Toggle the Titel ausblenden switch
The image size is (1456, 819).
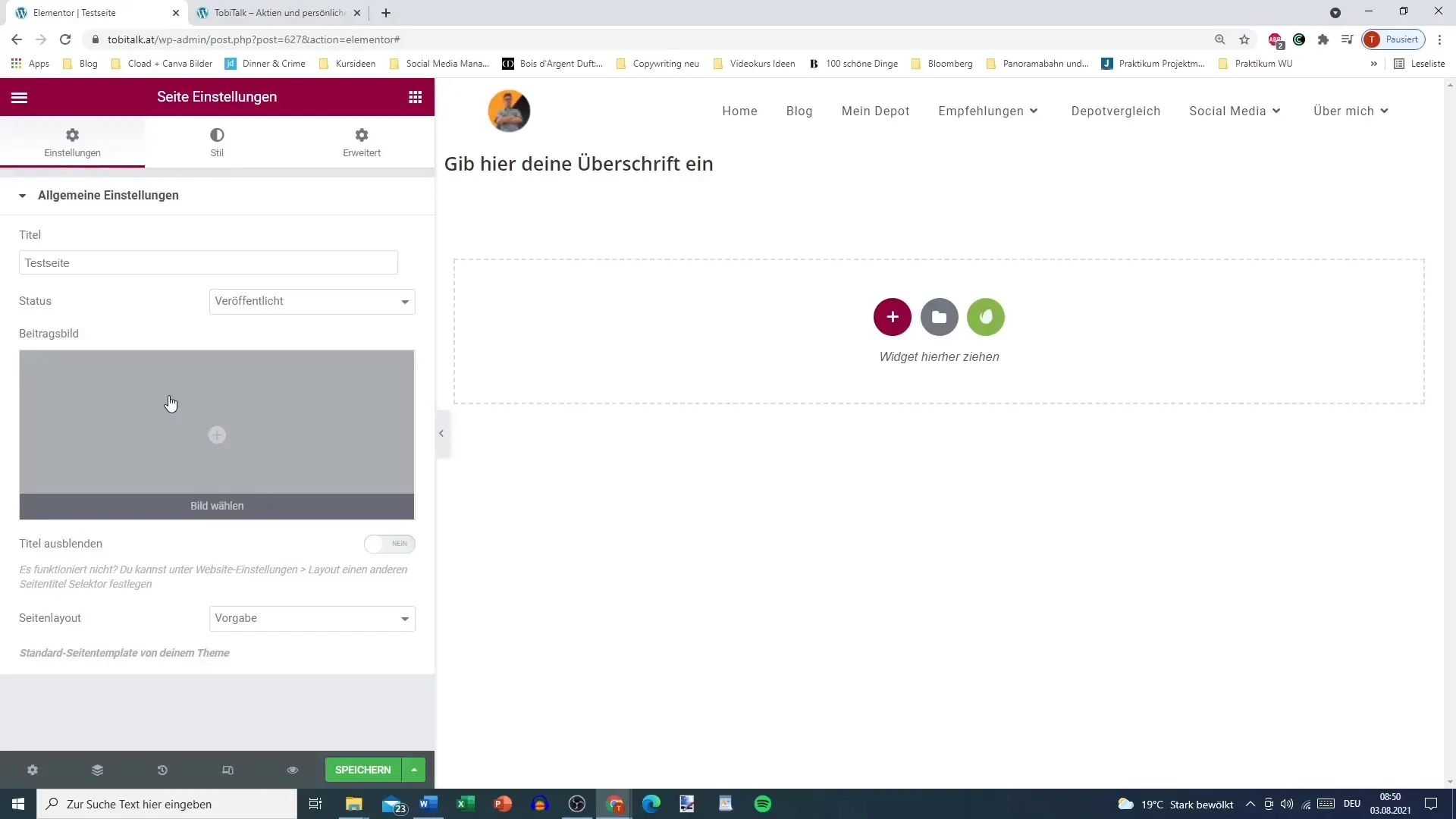pos(390,544)
